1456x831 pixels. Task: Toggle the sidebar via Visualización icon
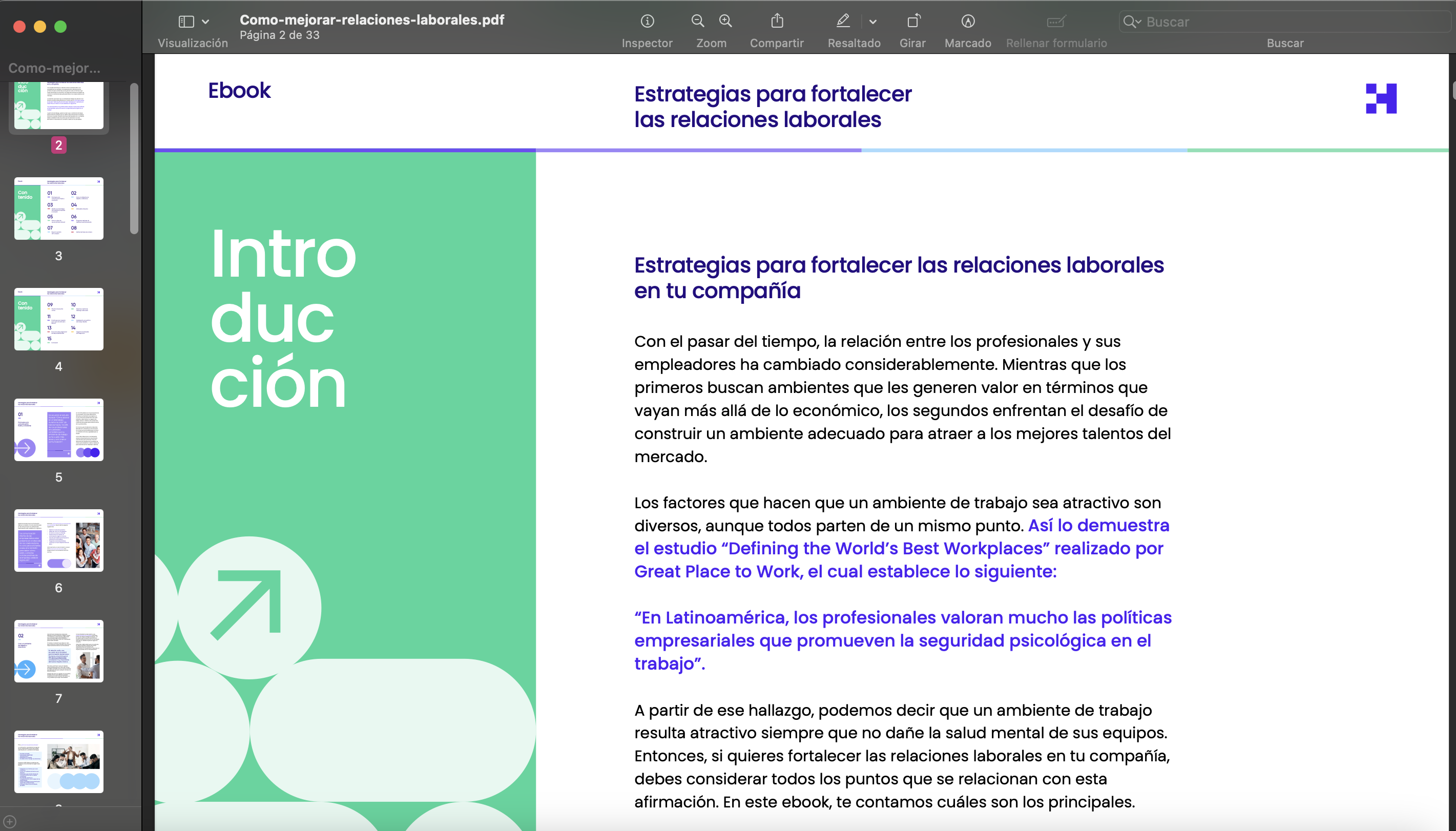coord(185,21)
